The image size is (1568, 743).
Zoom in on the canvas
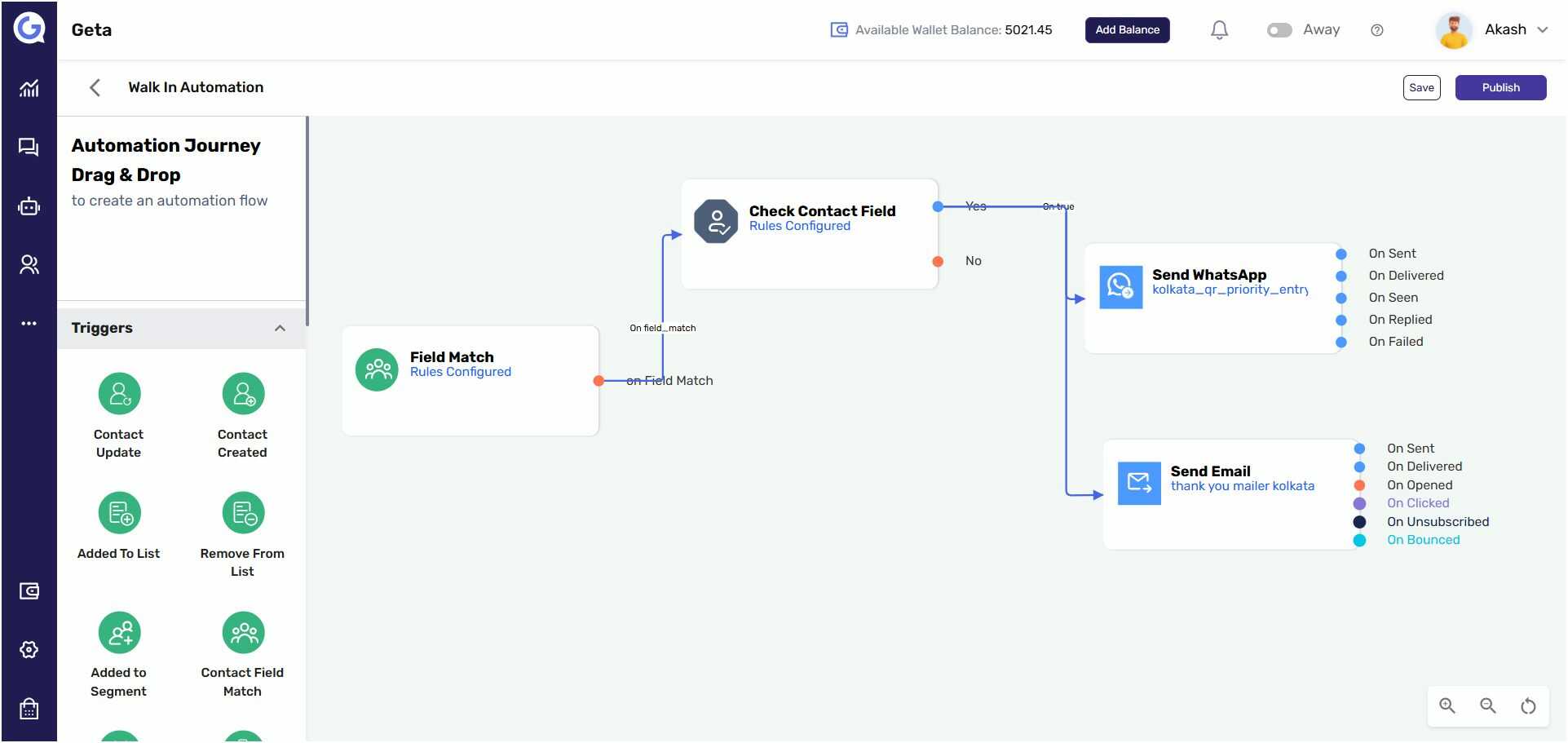point(1447,706)
